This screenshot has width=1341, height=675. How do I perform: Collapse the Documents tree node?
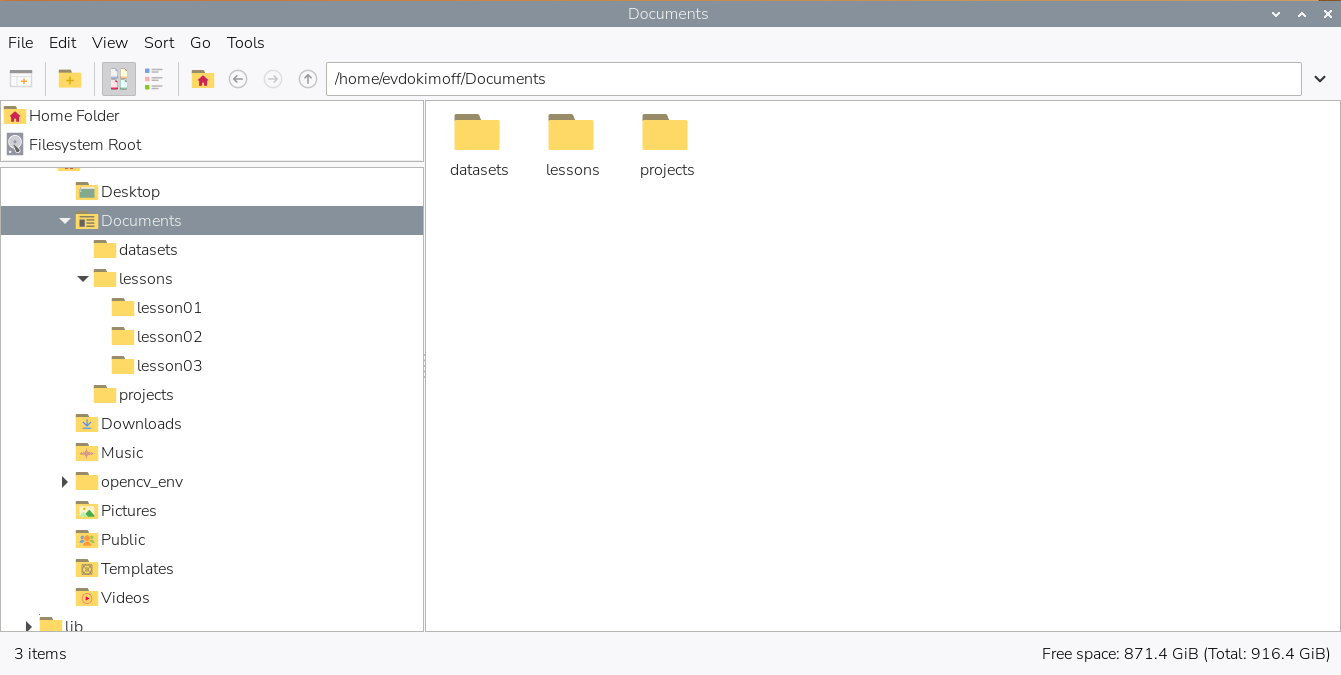[65, 221]
